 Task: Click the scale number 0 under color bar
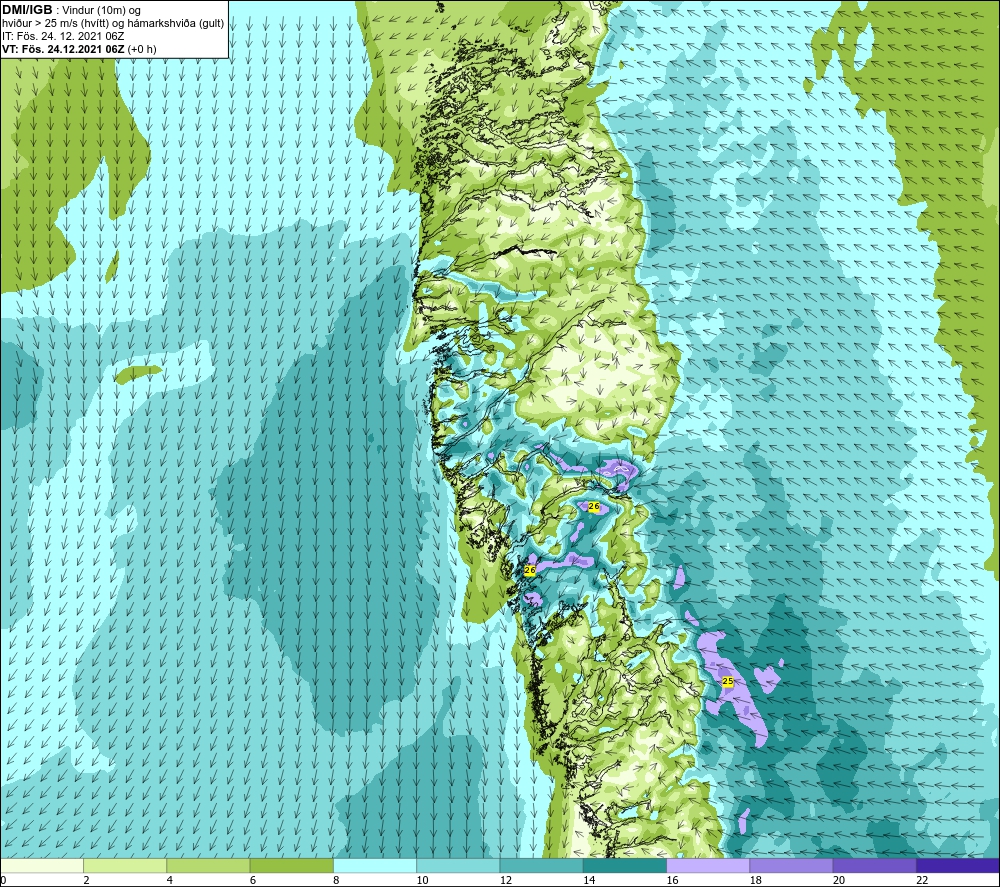(x=3, y=881)
